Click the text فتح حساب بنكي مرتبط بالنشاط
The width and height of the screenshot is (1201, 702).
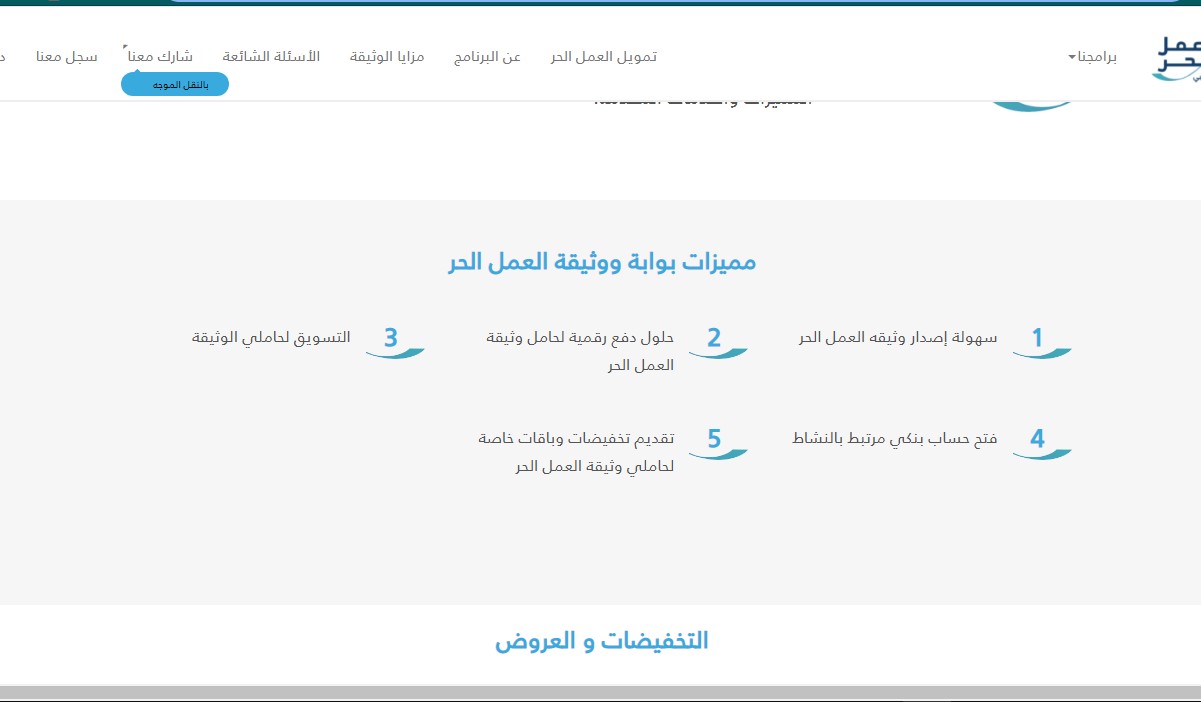[x=895, y=439]
